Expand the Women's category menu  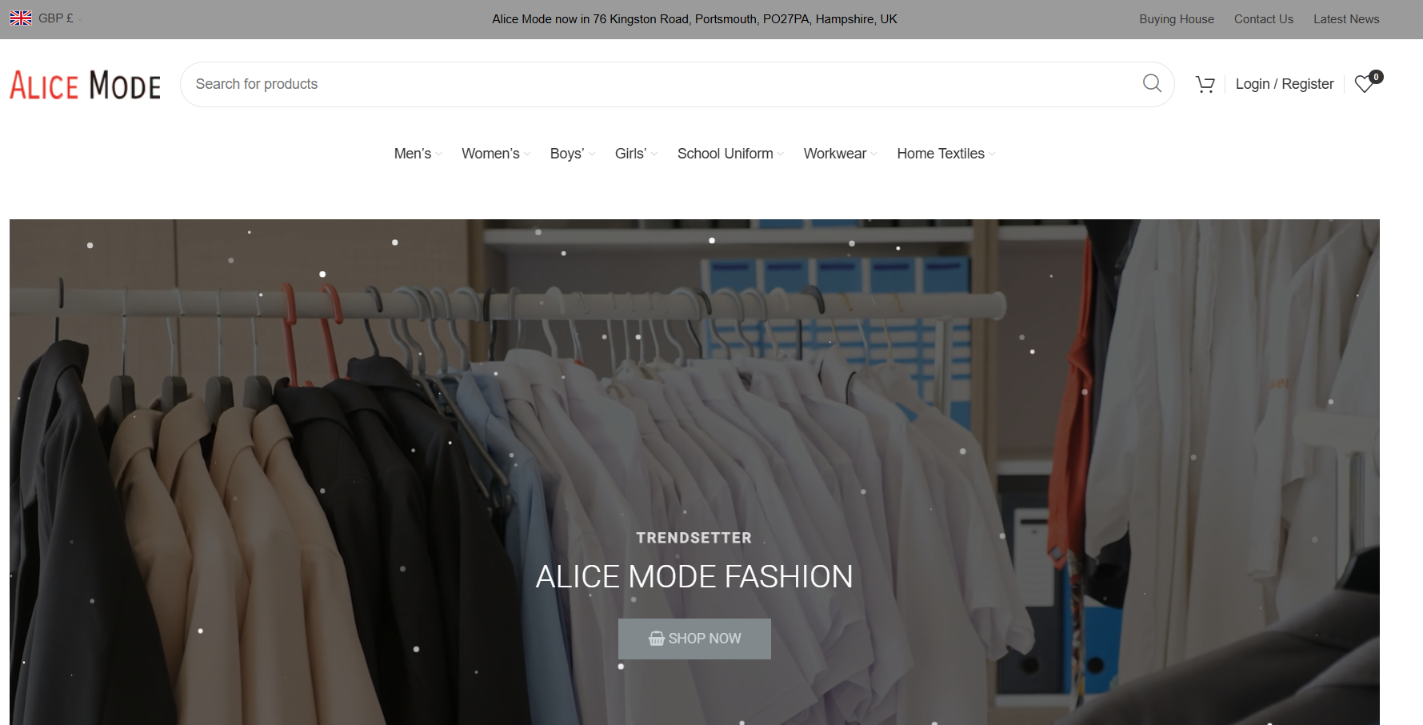coord(491,154)
